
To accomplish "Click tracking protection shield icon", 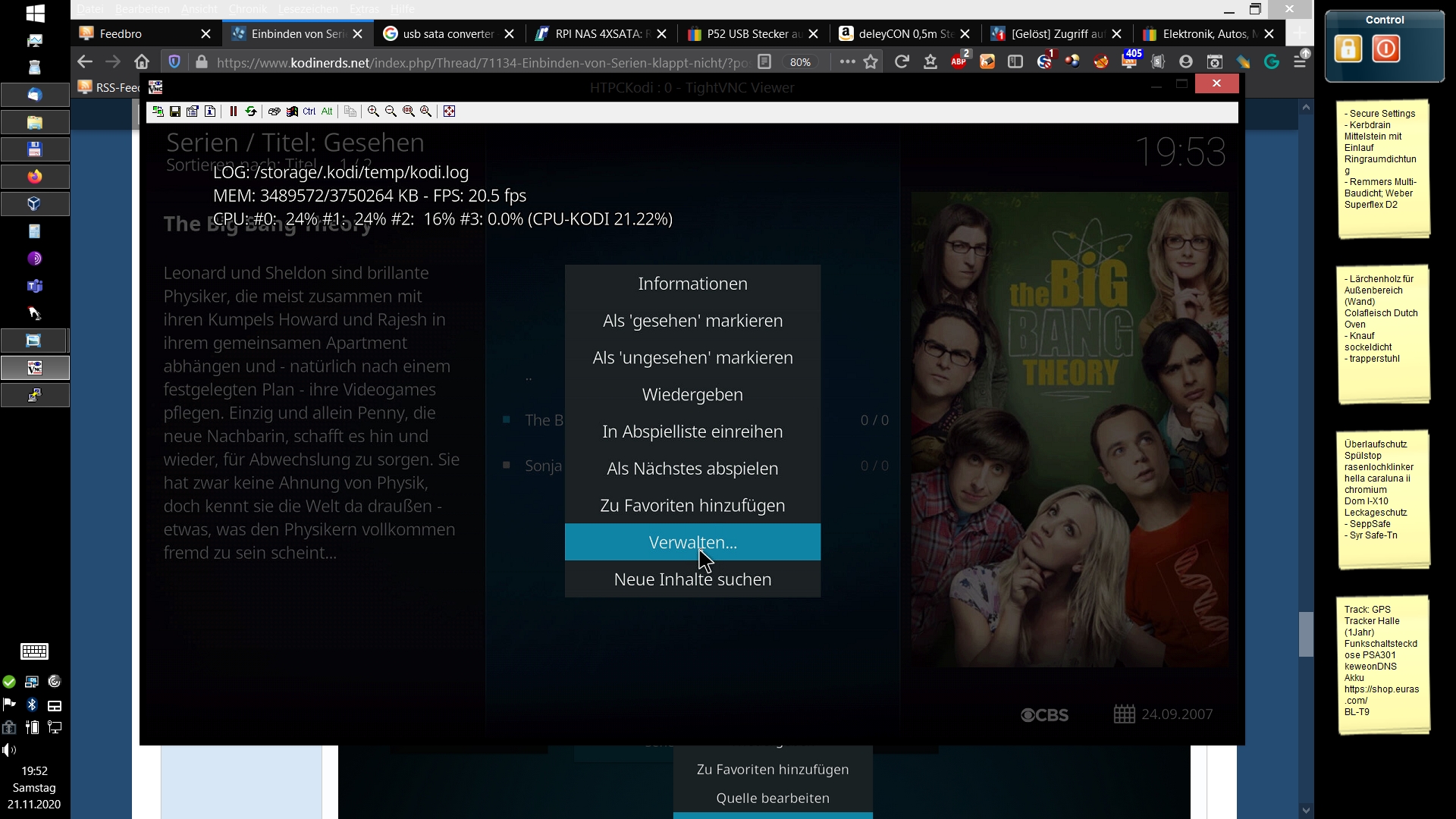I will [x=174, y=62].
